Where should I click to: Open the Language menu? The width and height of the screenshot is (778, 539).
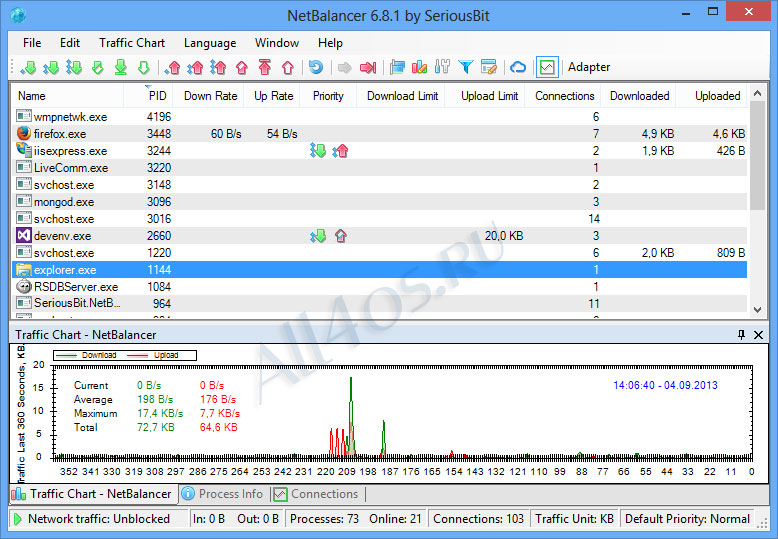tap(210, 43)
